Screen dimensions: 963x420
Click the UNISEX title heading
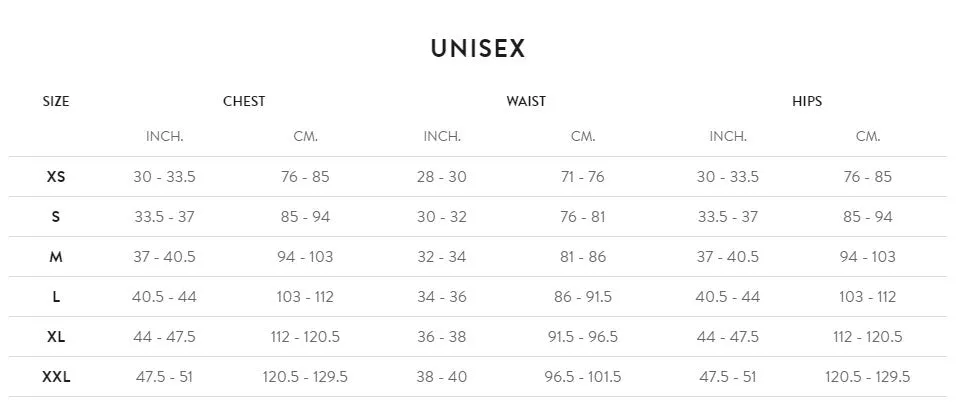coord(478,49)
